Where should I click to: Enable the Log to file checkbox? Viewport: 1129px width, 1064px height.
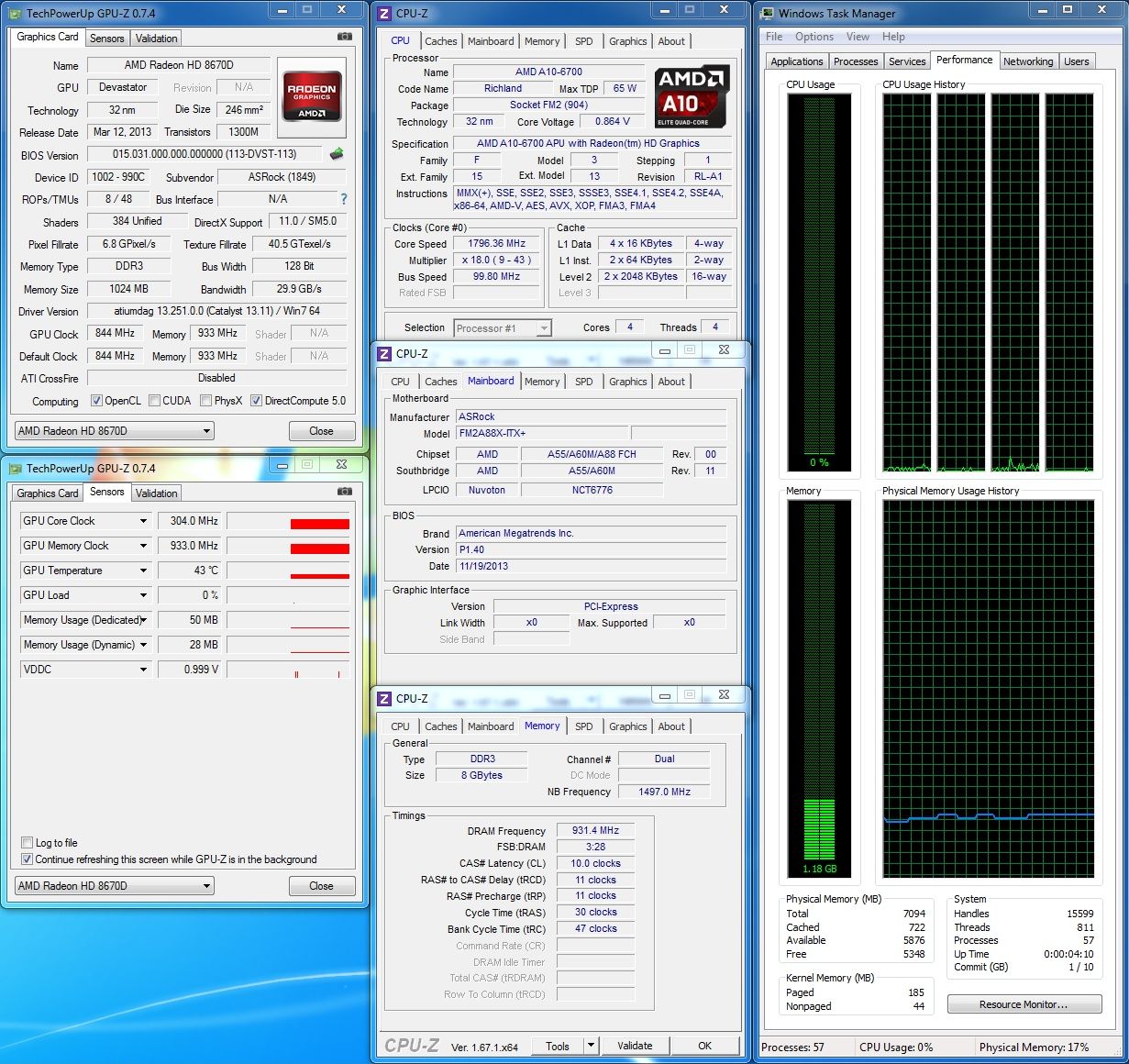(x=27, y=843)
